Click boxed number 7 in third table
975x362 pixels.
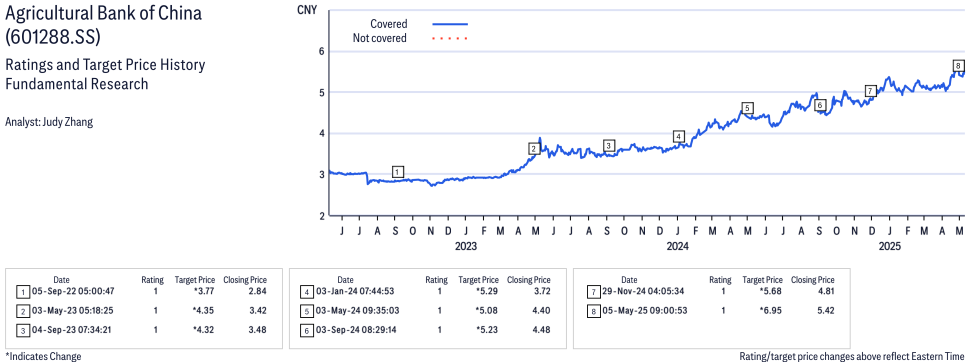pyautogui.click(x=594, y=292)
